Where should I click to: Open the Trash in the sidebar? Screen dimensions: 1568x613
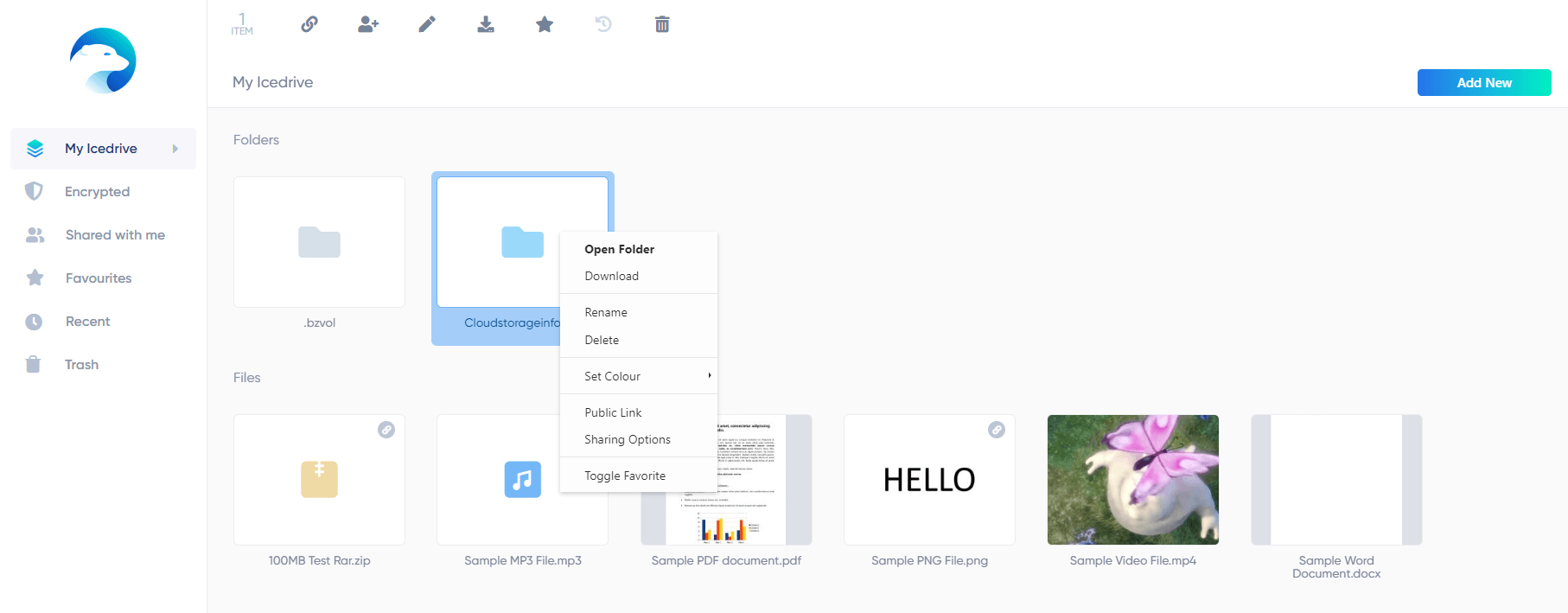(x=81, y=365)
